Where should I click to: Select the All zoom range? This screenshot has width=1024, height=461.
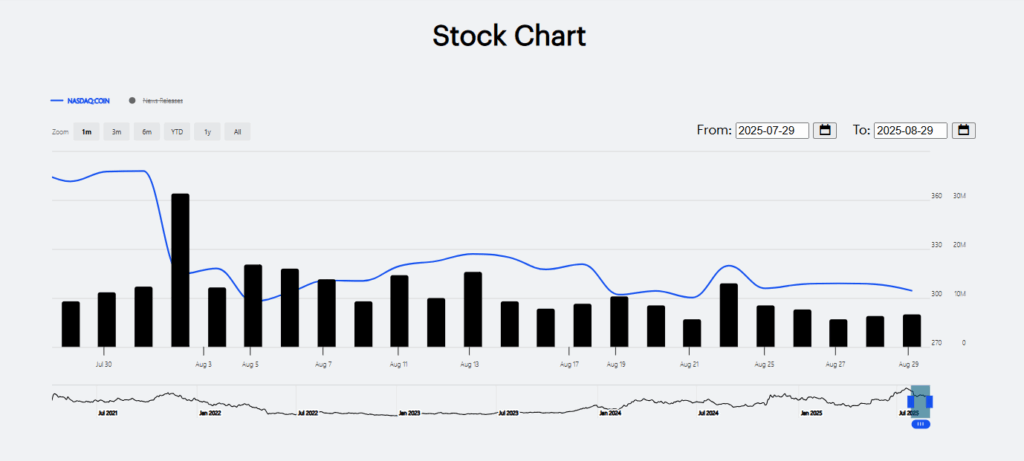coord(238,132)
